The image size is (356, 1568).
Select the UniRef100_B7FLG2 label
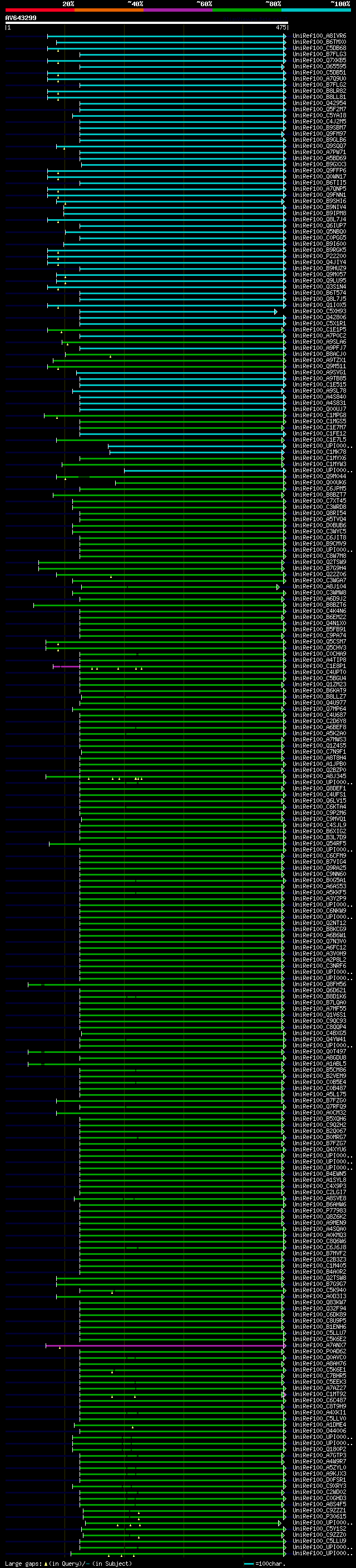tap(319, 85)
